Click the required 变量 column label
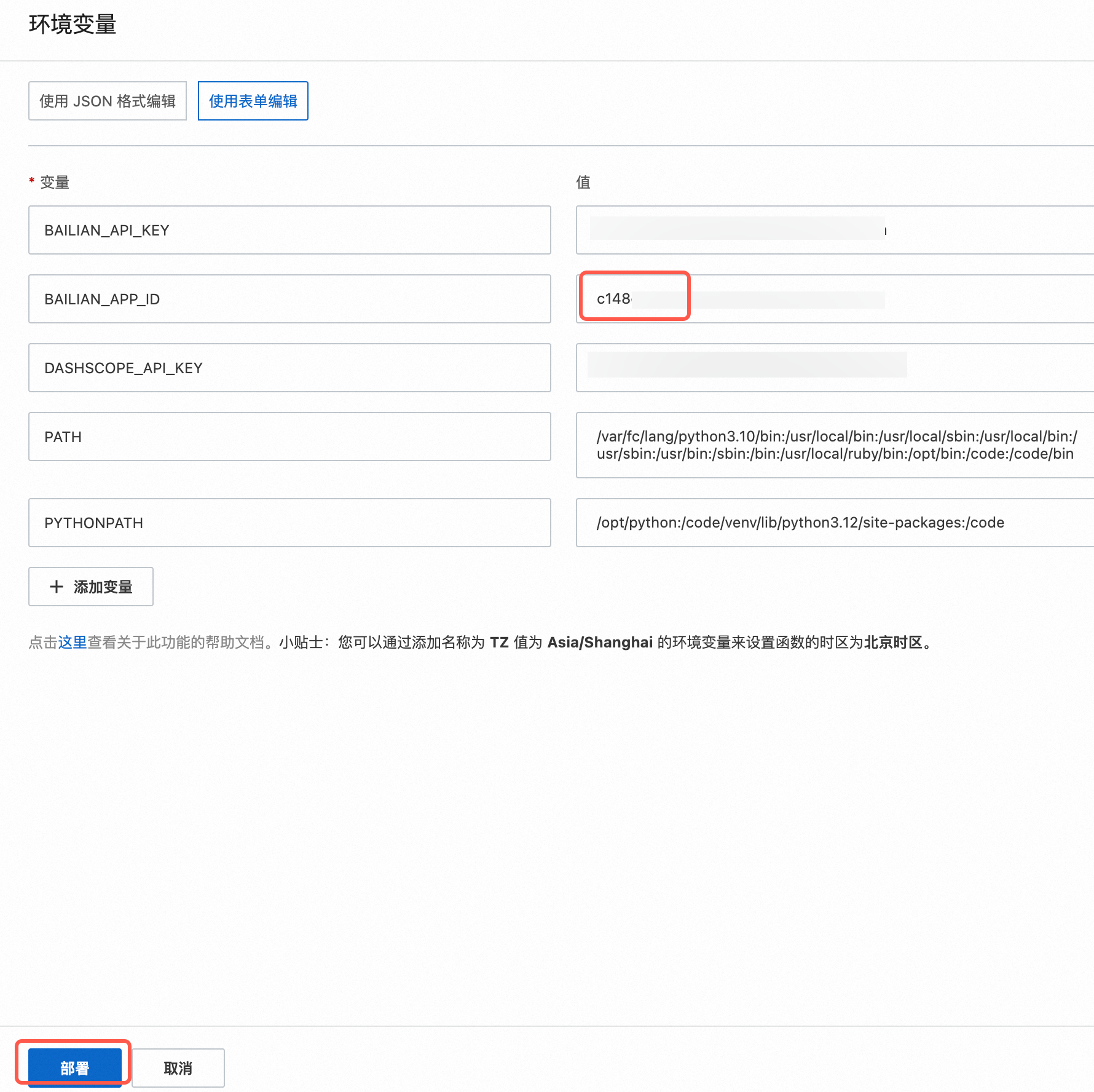This screenshot has width=1094, height=1092. pos(54,183)
